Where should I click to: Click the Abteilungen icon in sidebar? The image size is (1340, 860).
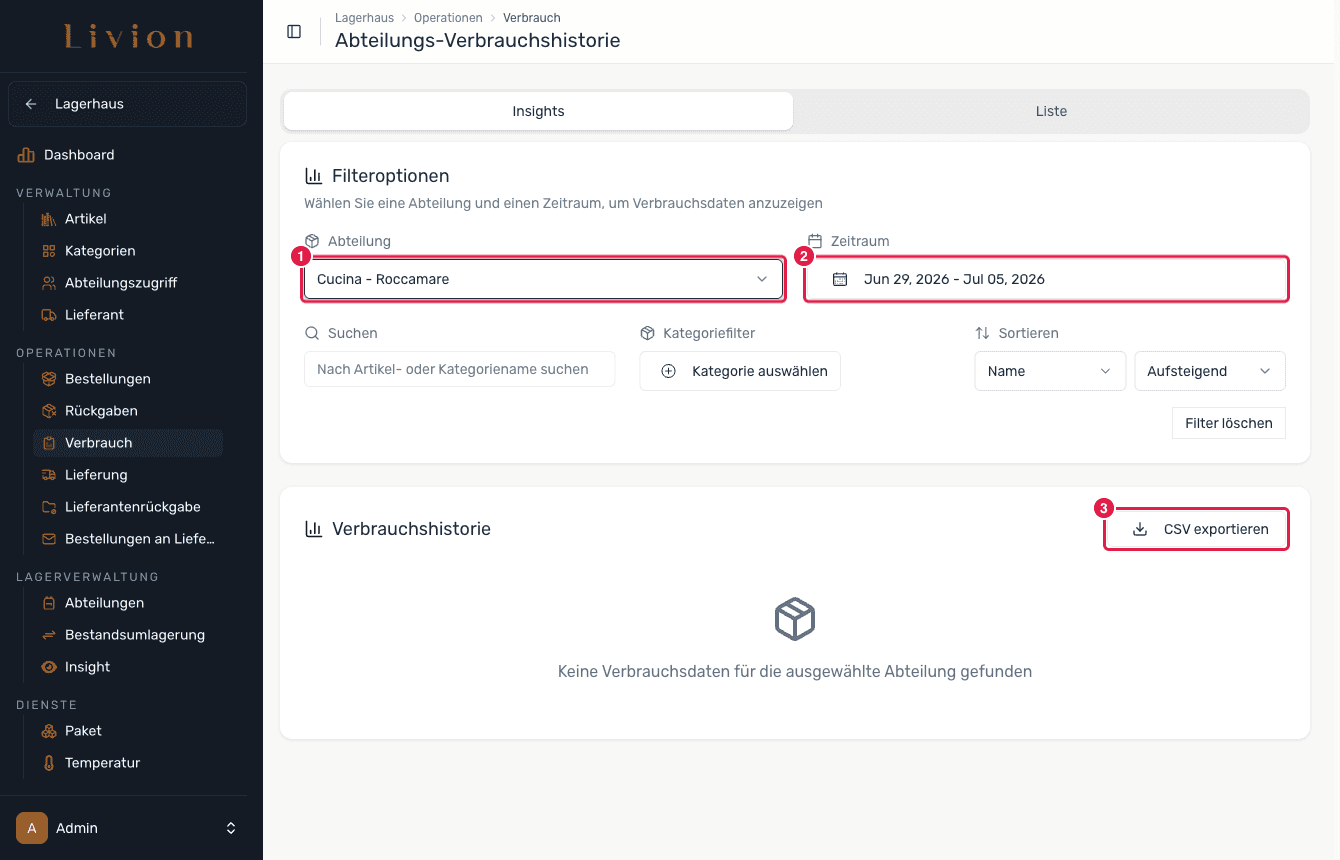click(x=48, y=603)
